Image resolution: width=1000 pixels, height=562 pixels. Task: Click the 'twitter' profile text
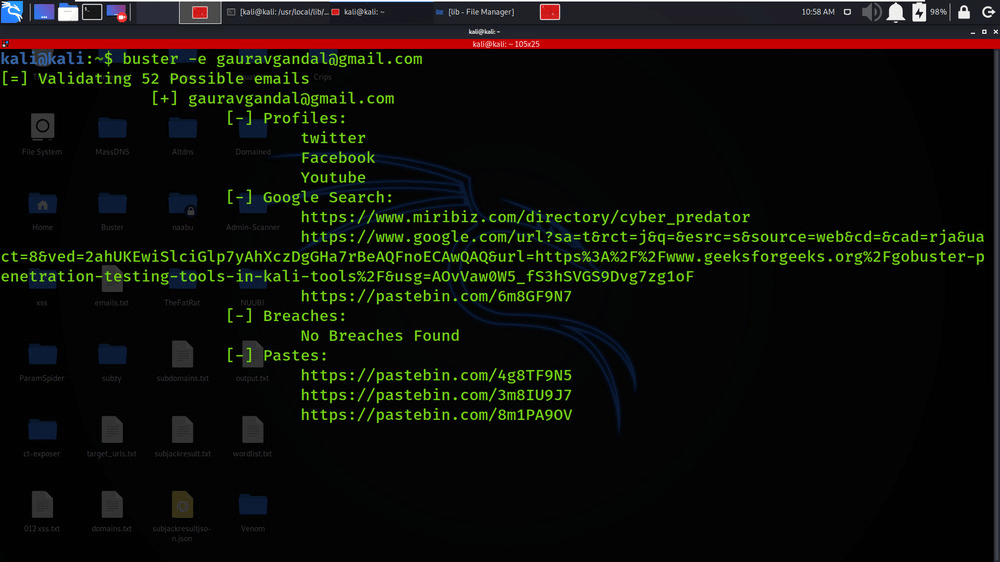[x=333, y=138]
